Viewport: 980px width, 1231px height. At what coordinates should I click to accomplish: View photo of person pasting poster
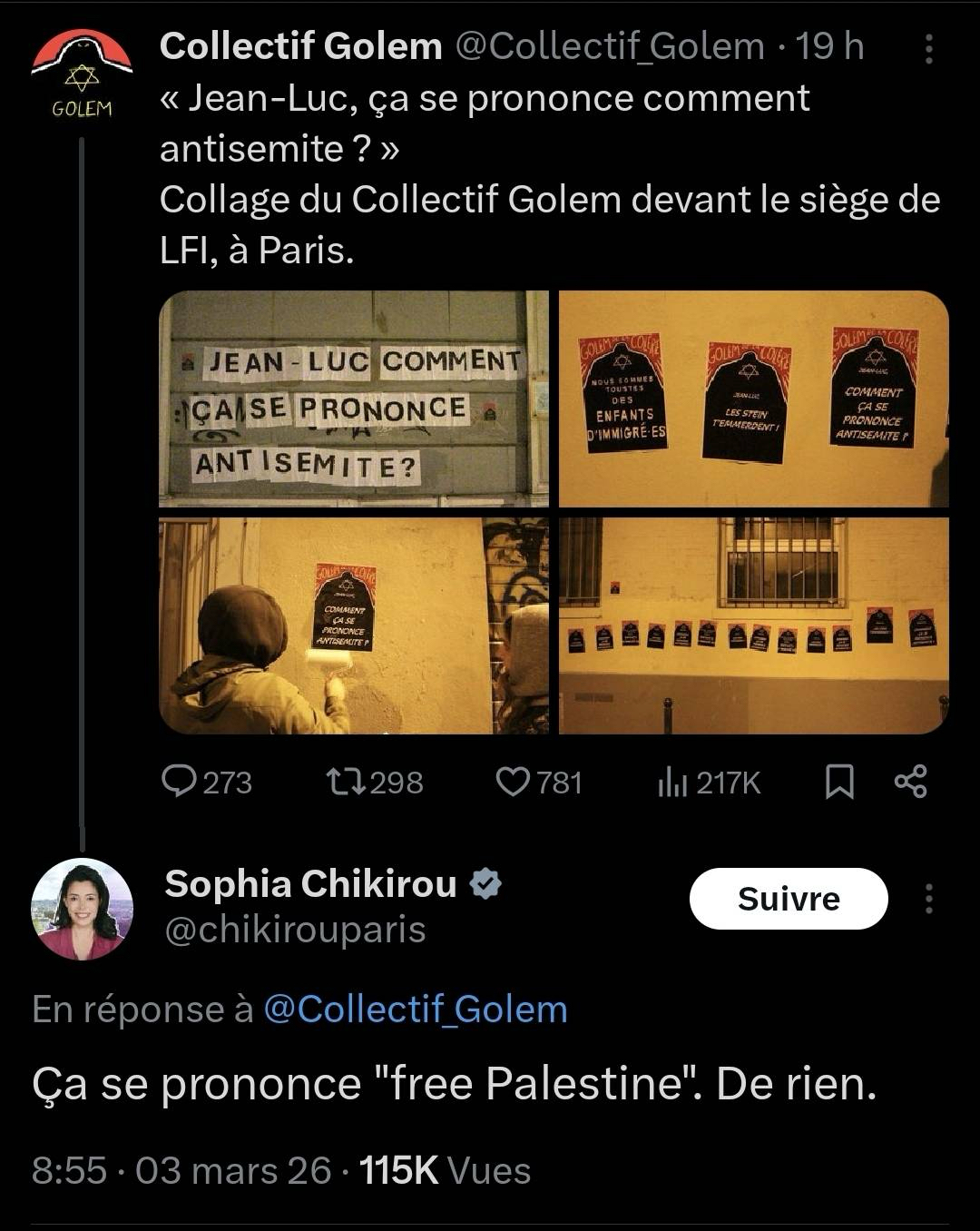[354, 625]
